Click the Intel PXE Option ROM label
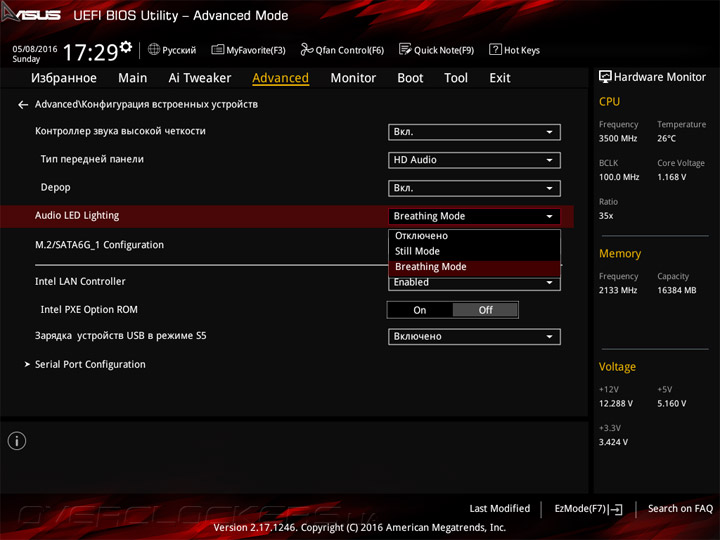The image size is (720, 540). [x=89, y=309]
